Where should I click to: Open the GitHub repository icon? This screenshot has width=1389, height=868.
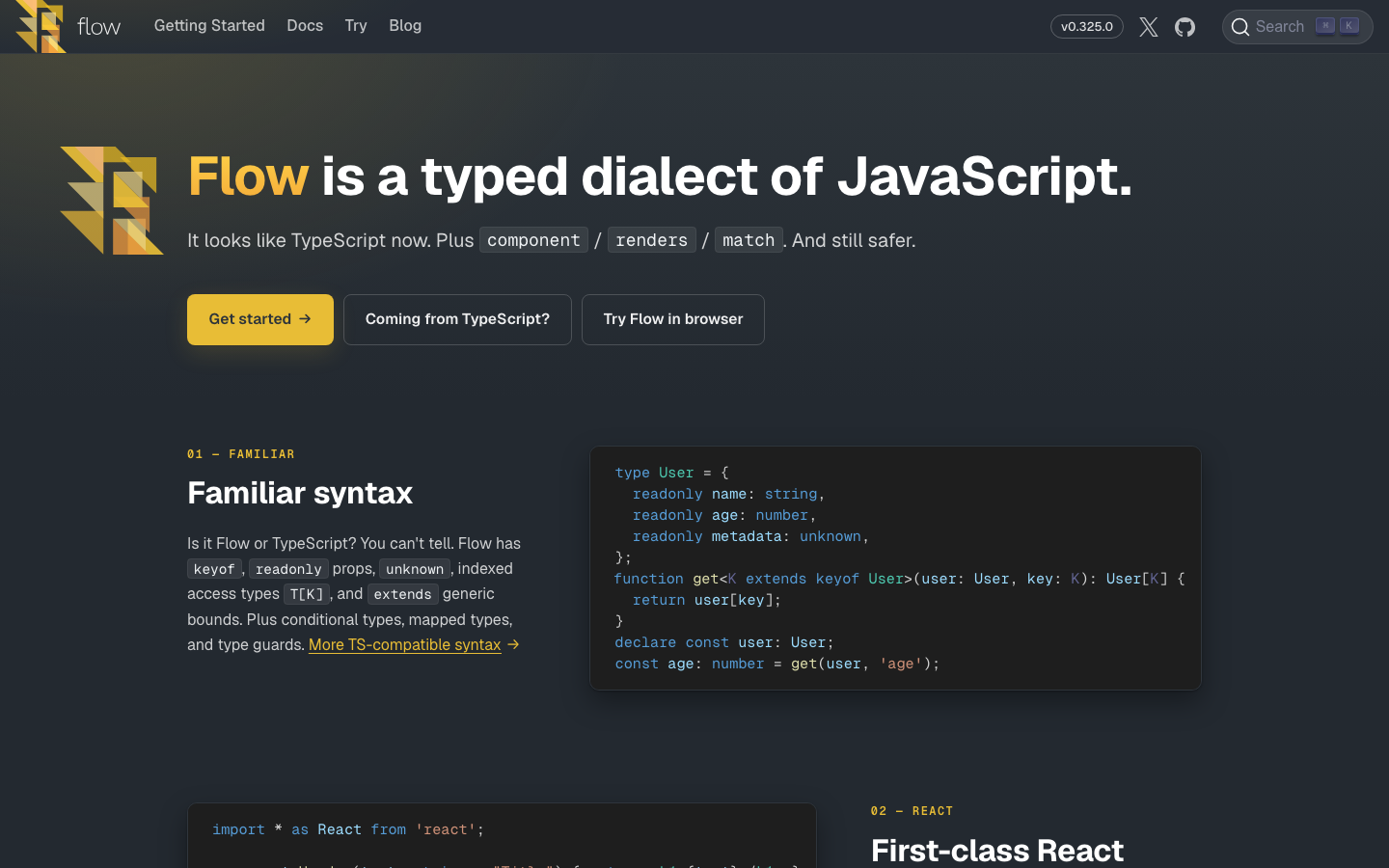click(1185, 27)
